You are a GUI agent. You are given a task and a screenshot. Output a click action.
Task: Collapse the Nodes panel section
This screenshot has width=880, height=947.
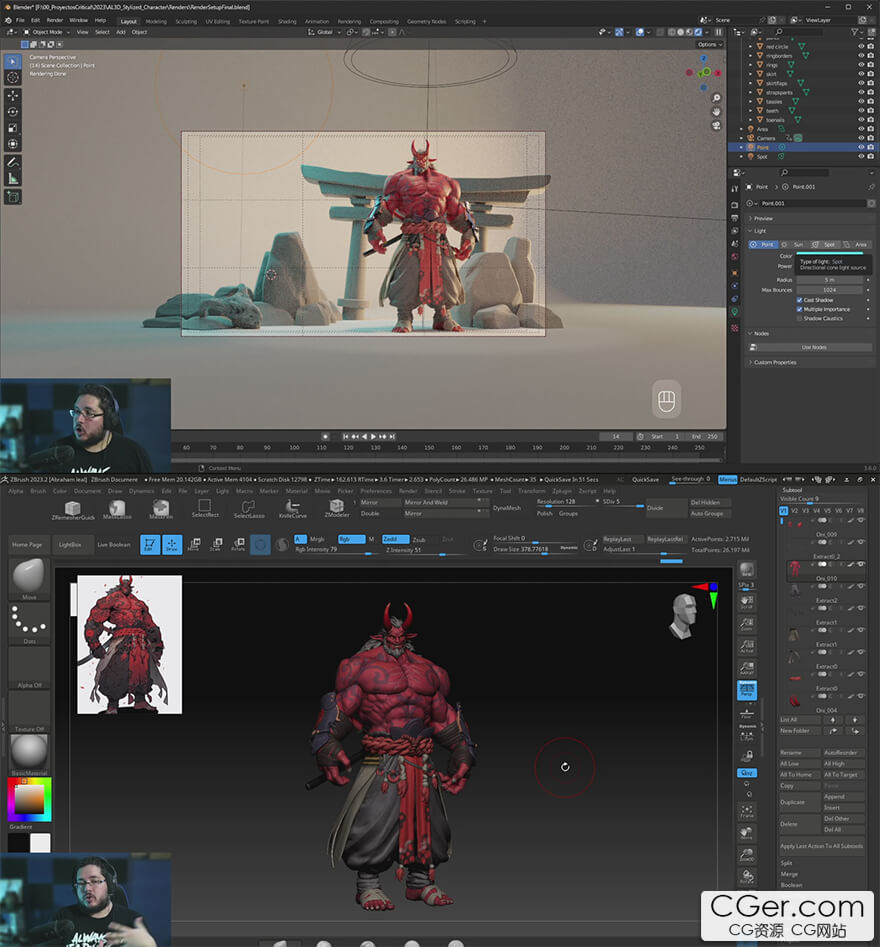pos(761,333)
